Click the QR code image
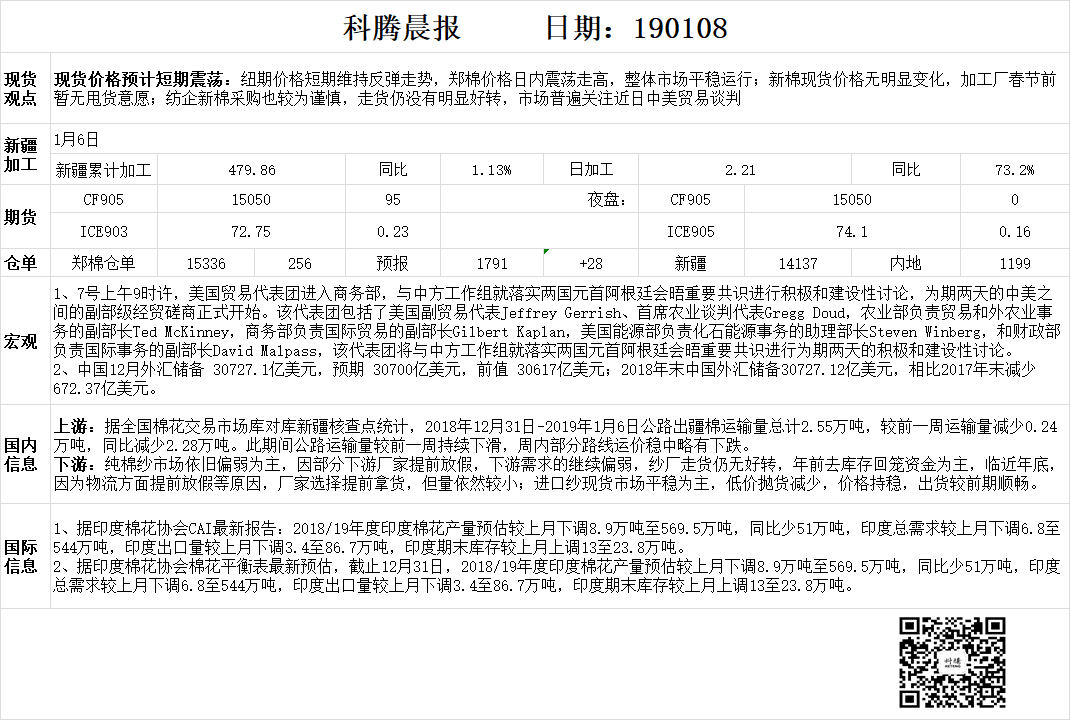Image resolution: width=1070 pixels, height=720 pixels. click(x=951, y=661)
